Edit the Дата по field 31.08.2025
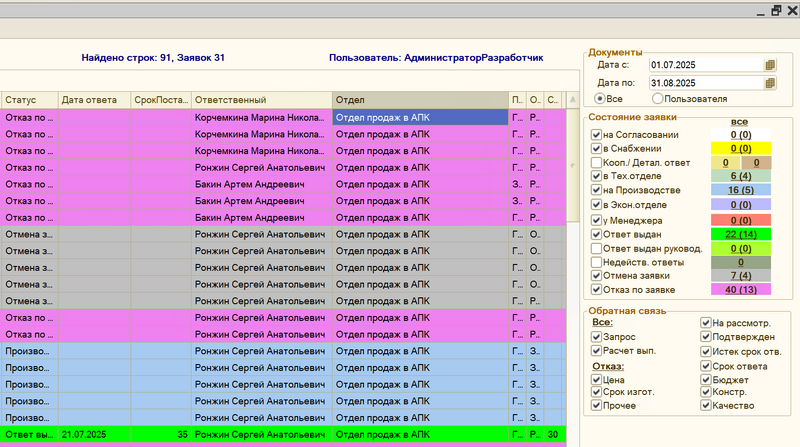The height and width of the screenshot is (447, 800). click(706, 83)
